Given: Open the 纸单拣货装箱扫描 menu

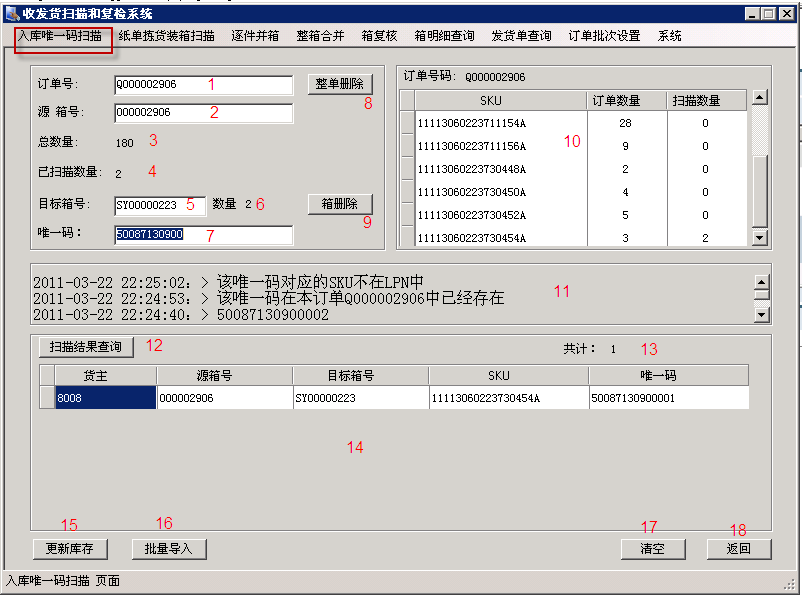Looking at the screenshot, I should click(166, 36).
